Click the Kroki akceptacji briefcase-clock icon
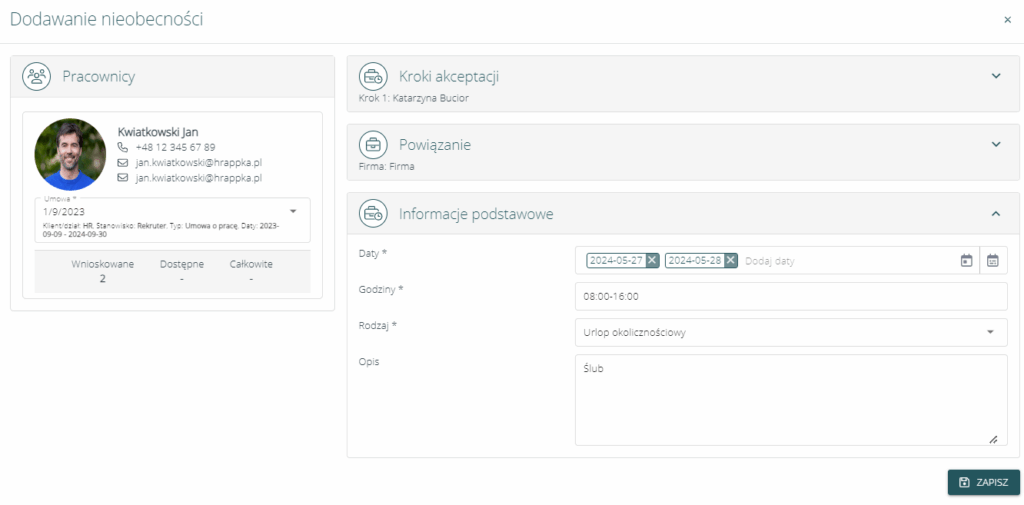The image size is (1024, 505). coord(374,76)
